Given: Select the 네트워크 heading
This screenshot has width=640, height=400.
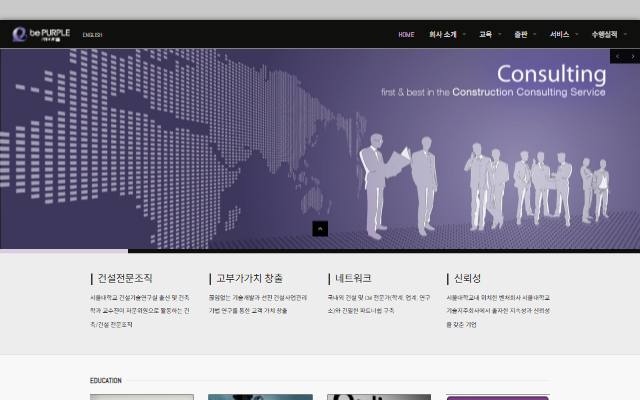Looking at the screenshot, I should (353, 278).
